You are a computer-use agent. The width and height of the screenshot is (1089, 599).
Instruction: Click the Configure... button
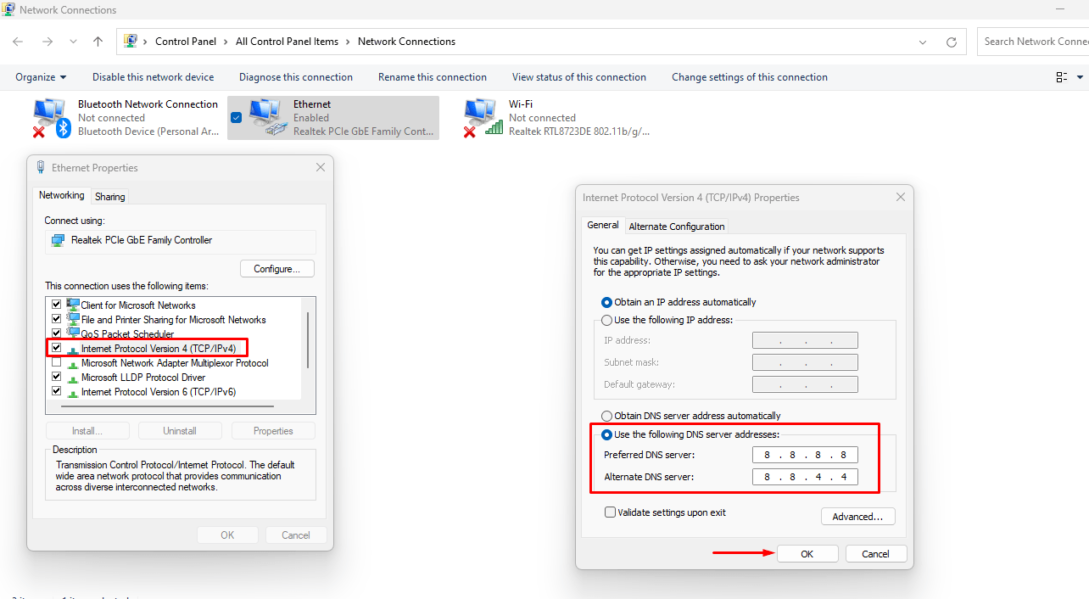[277, 269]
